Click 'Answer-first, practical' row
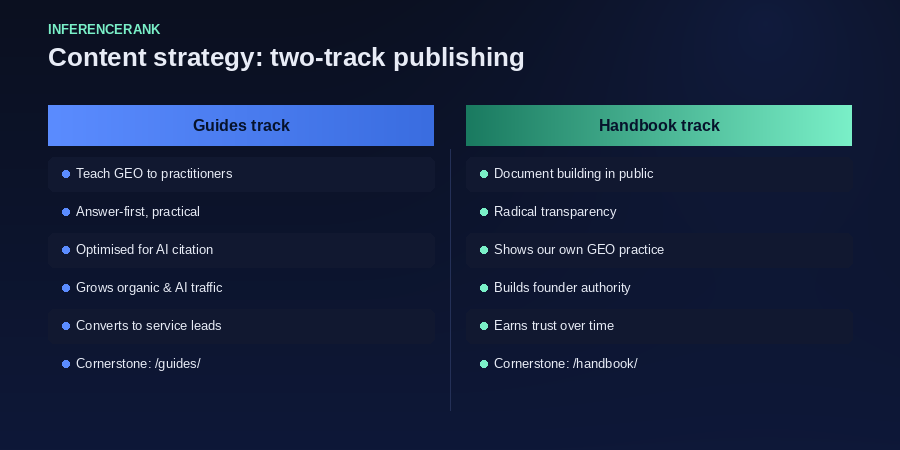 [x=241, y=212]
